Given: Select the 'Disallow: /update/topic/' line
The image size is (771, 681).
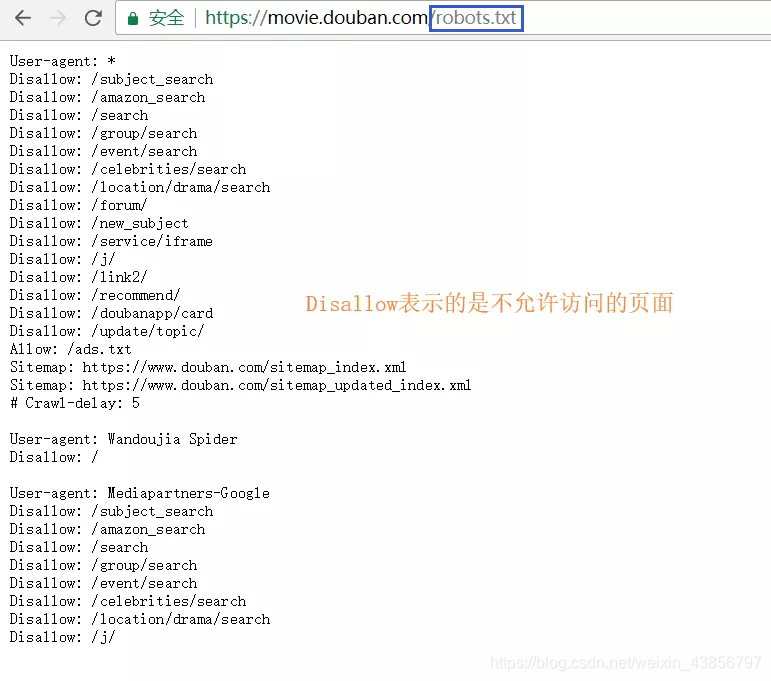Looking at the screenshot, I should pyautogui.click(x=107, y=331).
